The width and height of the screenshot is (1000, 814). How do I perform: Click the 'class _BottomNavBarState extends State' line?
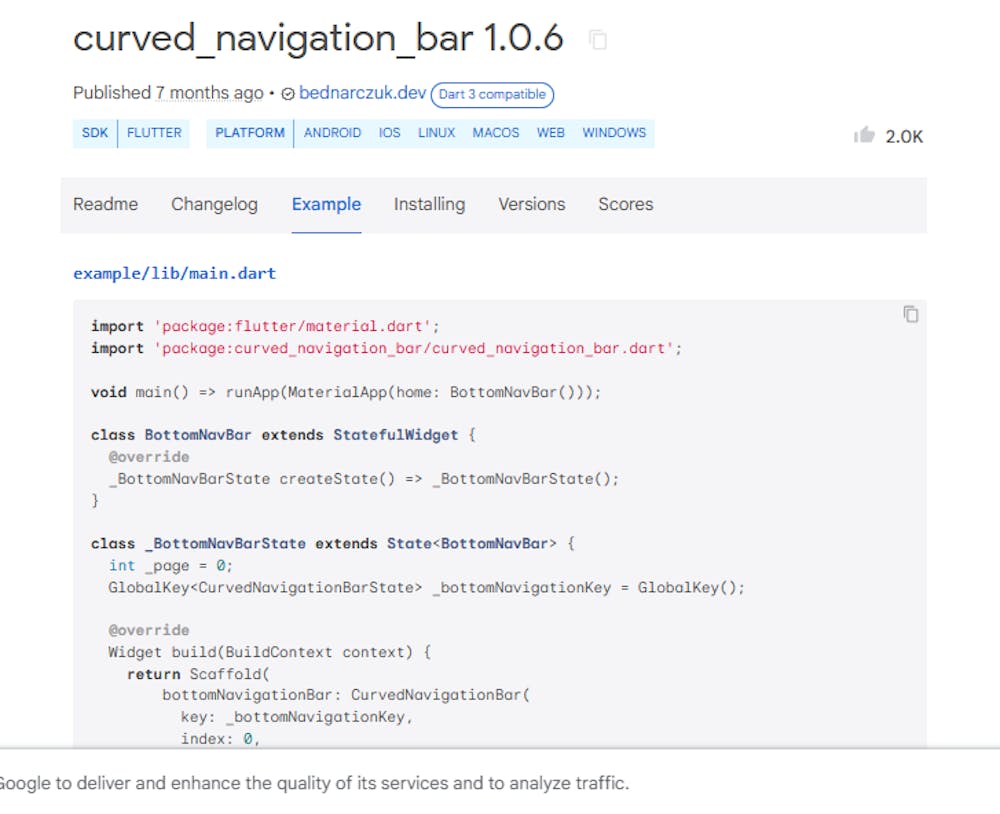pos(333,544)
